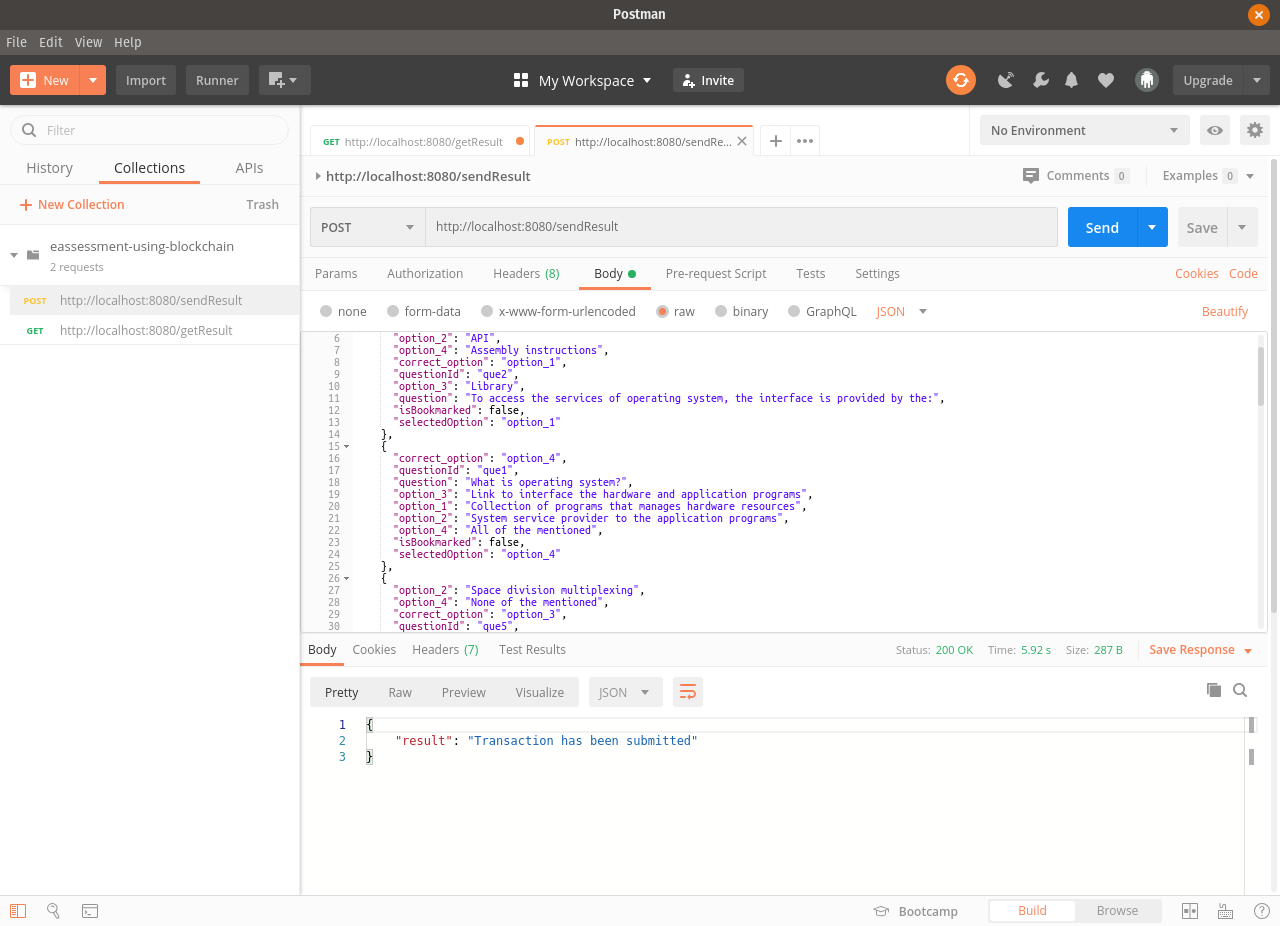The image size is (1280, 926).
Task: Open the new window icon button
Action: click(x=284, y=80)
